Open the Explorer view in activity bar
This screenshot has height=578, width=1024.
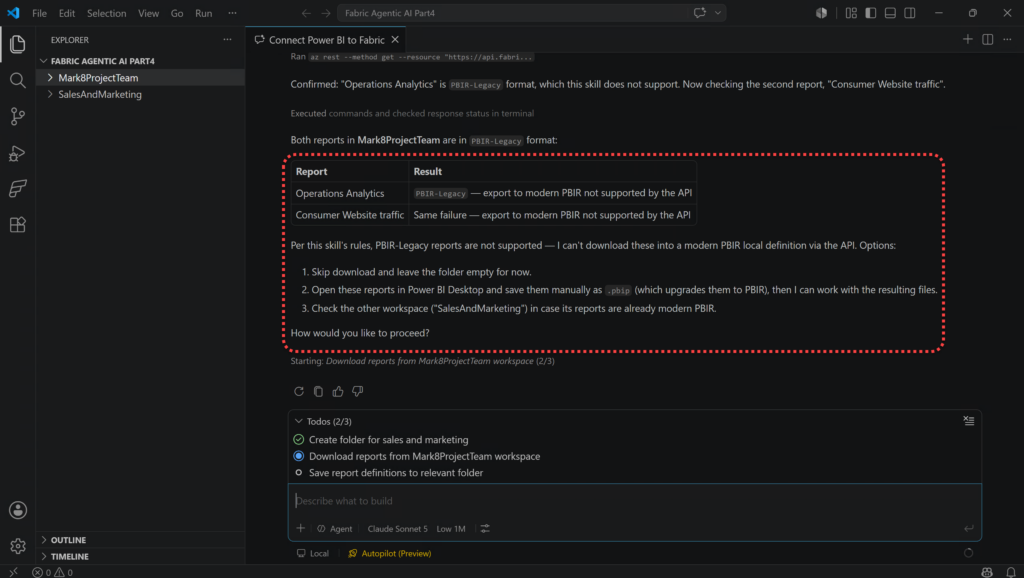[x=18, y=44]
